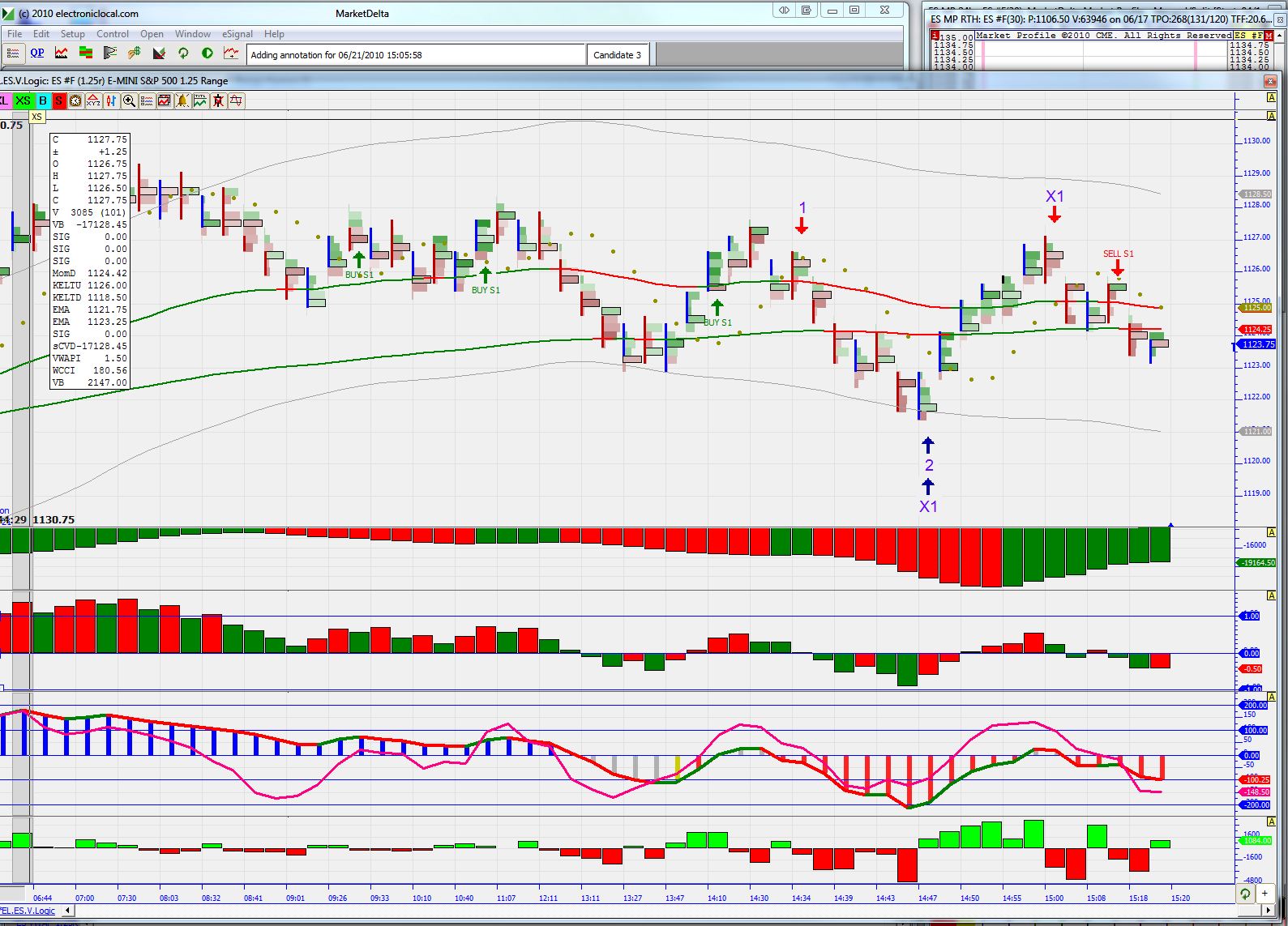Click the red wave drawing icon in chart toolbar

[236, 100]
